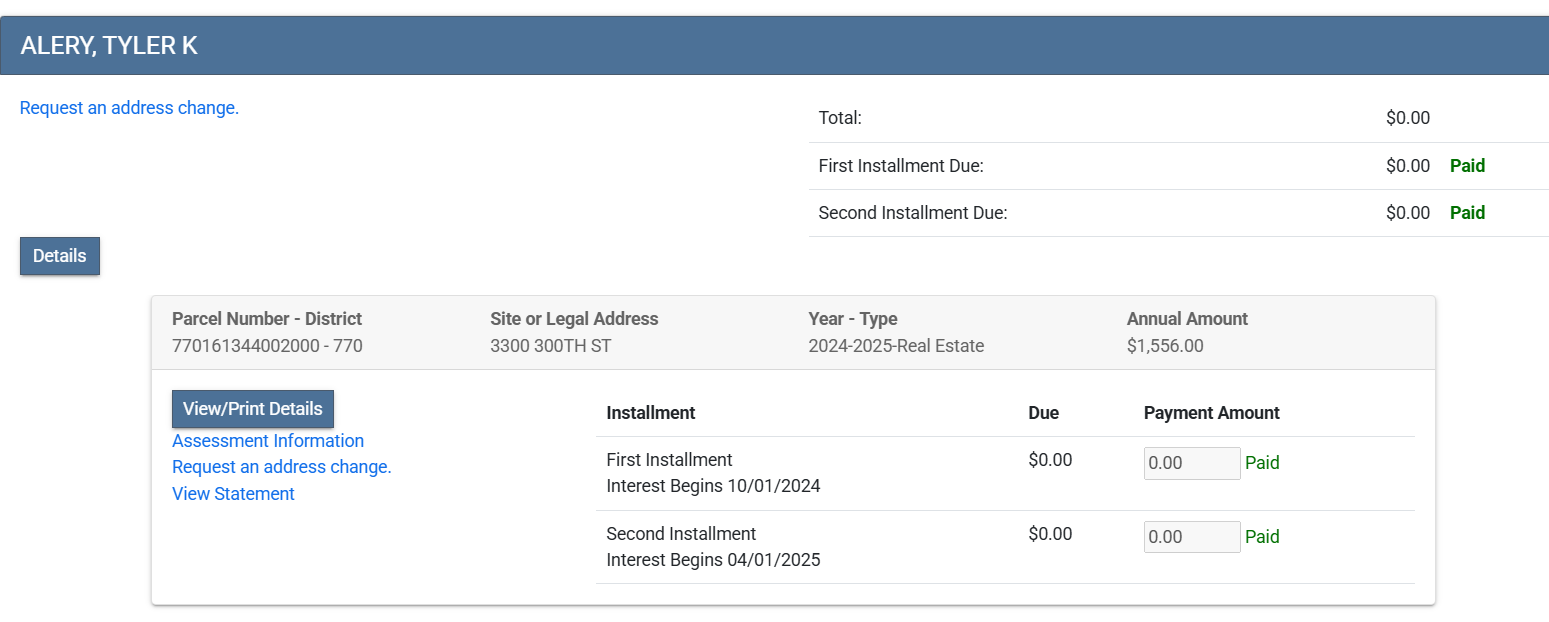
Task: Click the First Installment payment amount field
Action: (1191, 464)
